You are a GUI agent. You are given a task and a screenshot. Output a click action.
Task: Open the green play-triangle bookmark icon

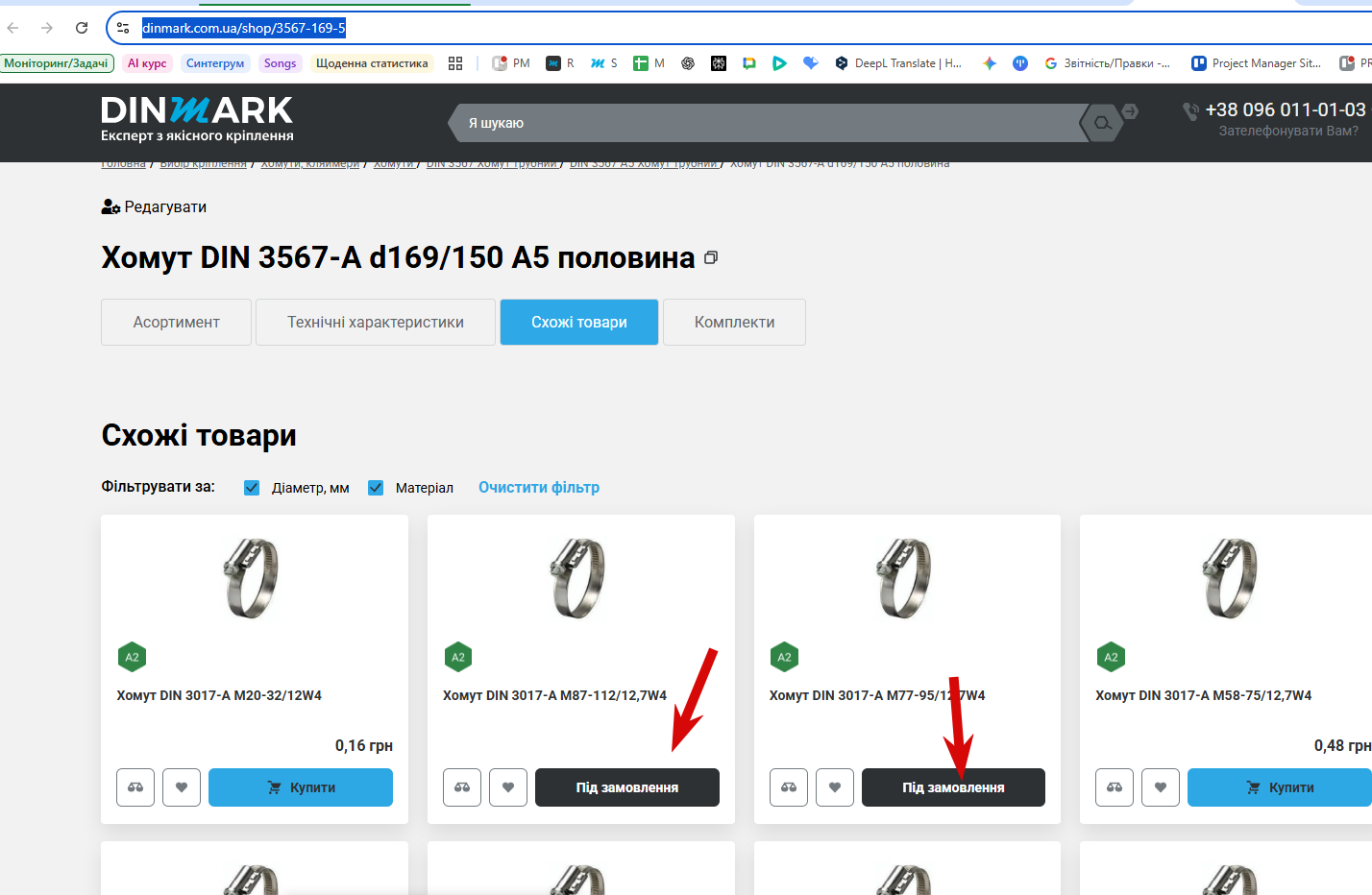coord(780,63)
